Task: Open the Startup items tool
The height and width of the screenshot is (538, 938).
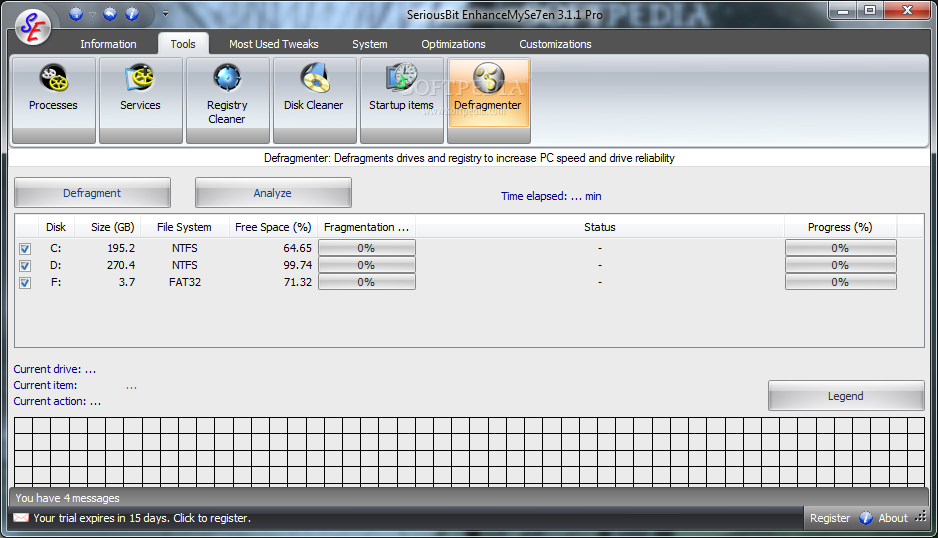Action: click(401, 101)
